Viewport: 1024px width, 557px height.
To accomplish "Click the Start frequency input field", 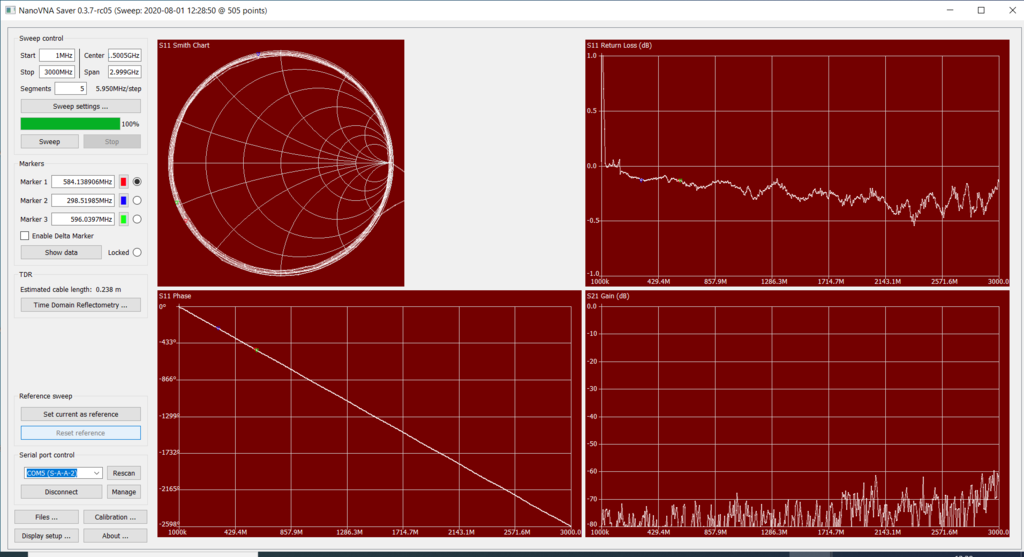I will pyautogui.click(x=57, y=55).
